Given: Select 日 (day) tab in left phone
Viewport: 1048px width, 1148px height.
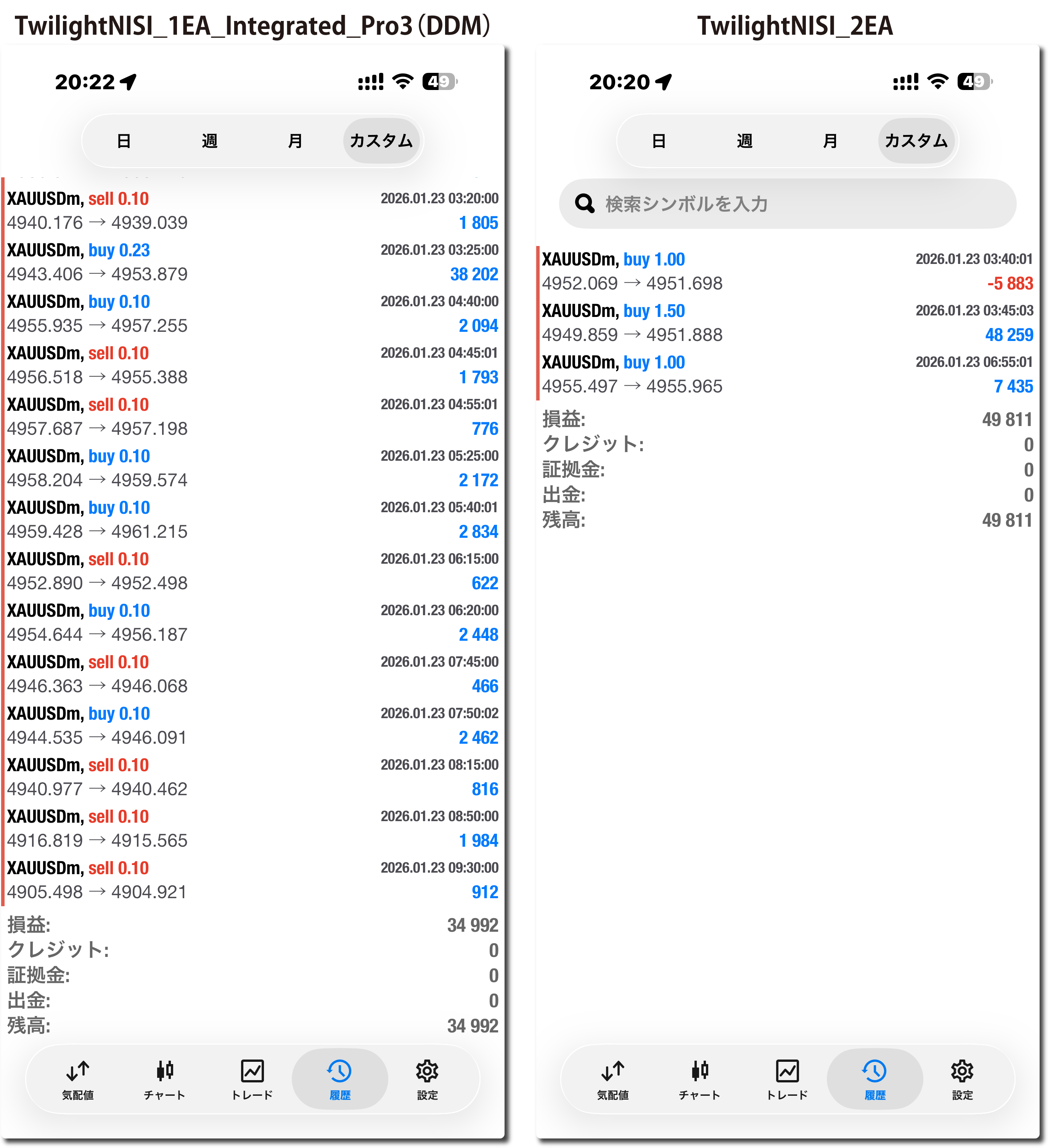Looking at the screenshot, I should coord(124,141).
